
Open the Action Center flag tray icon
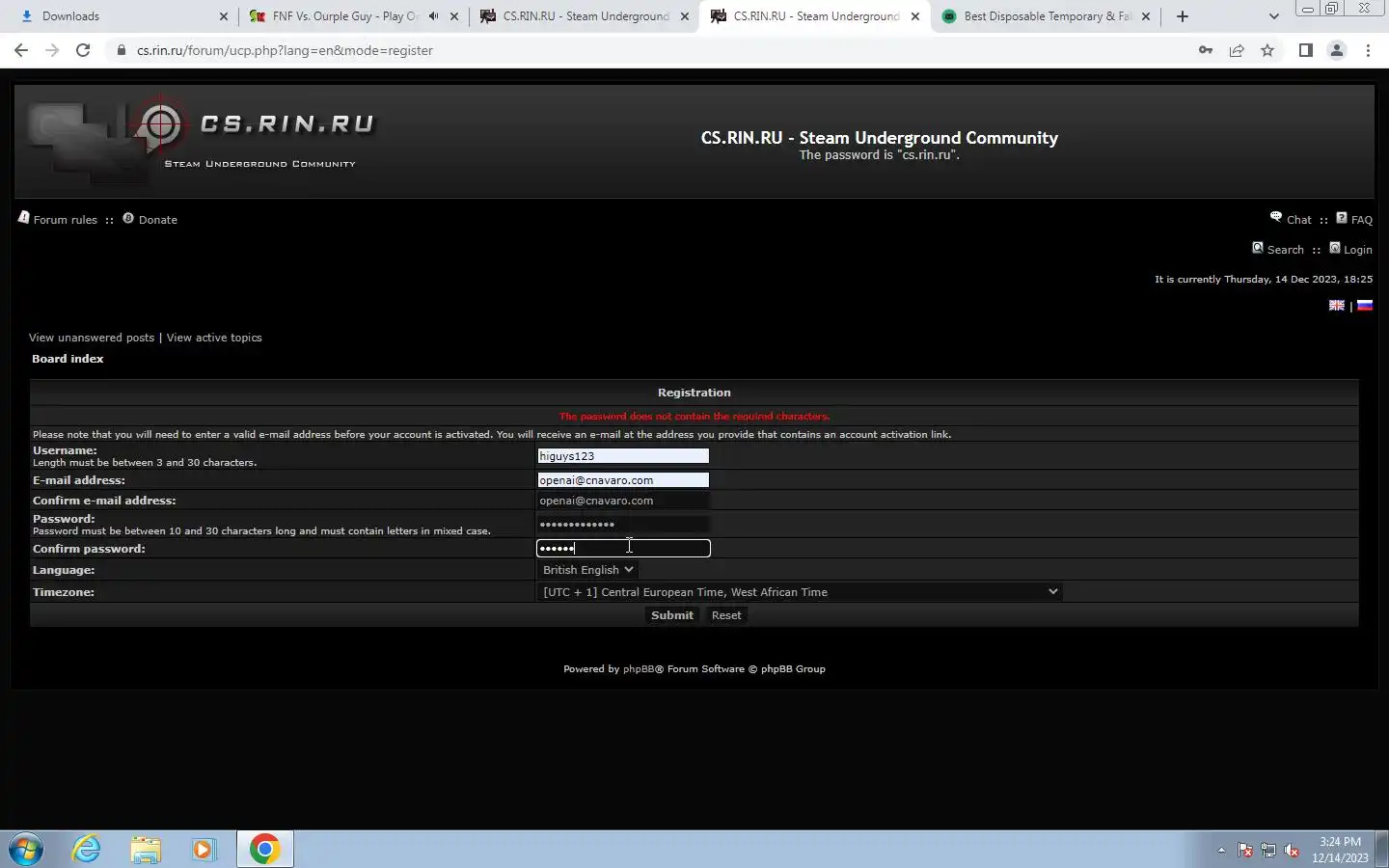(x=1245, y=851)
